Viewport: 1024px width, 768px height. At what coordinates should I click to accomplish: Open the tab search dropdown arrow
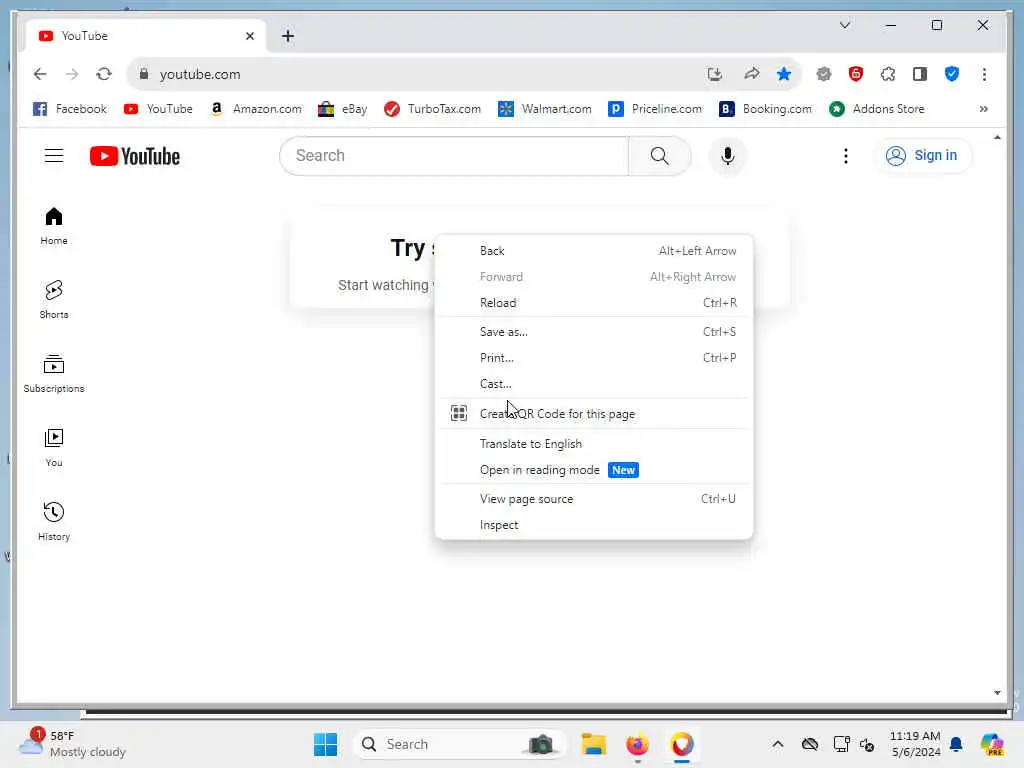point(845,25)
